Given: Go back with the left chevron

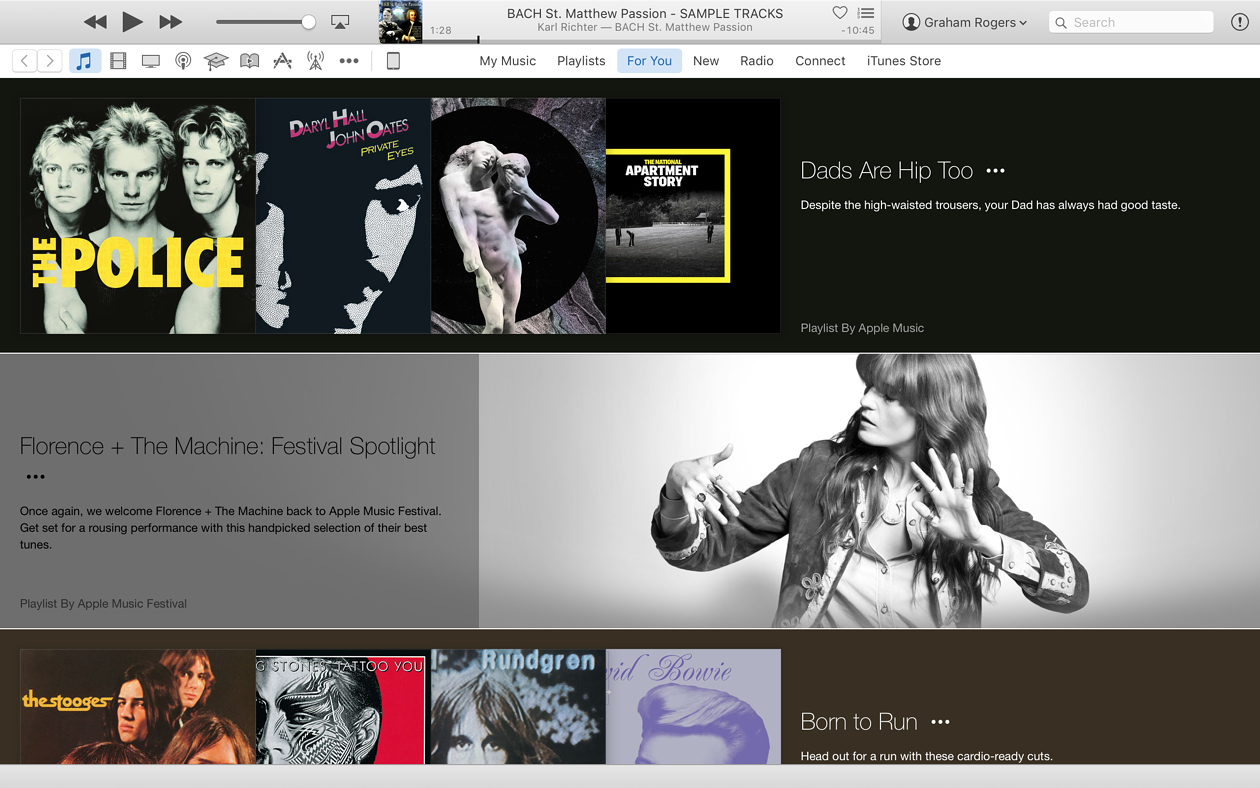Looking at the screenshot, I should pyautogui.click(x=25, y=61).
